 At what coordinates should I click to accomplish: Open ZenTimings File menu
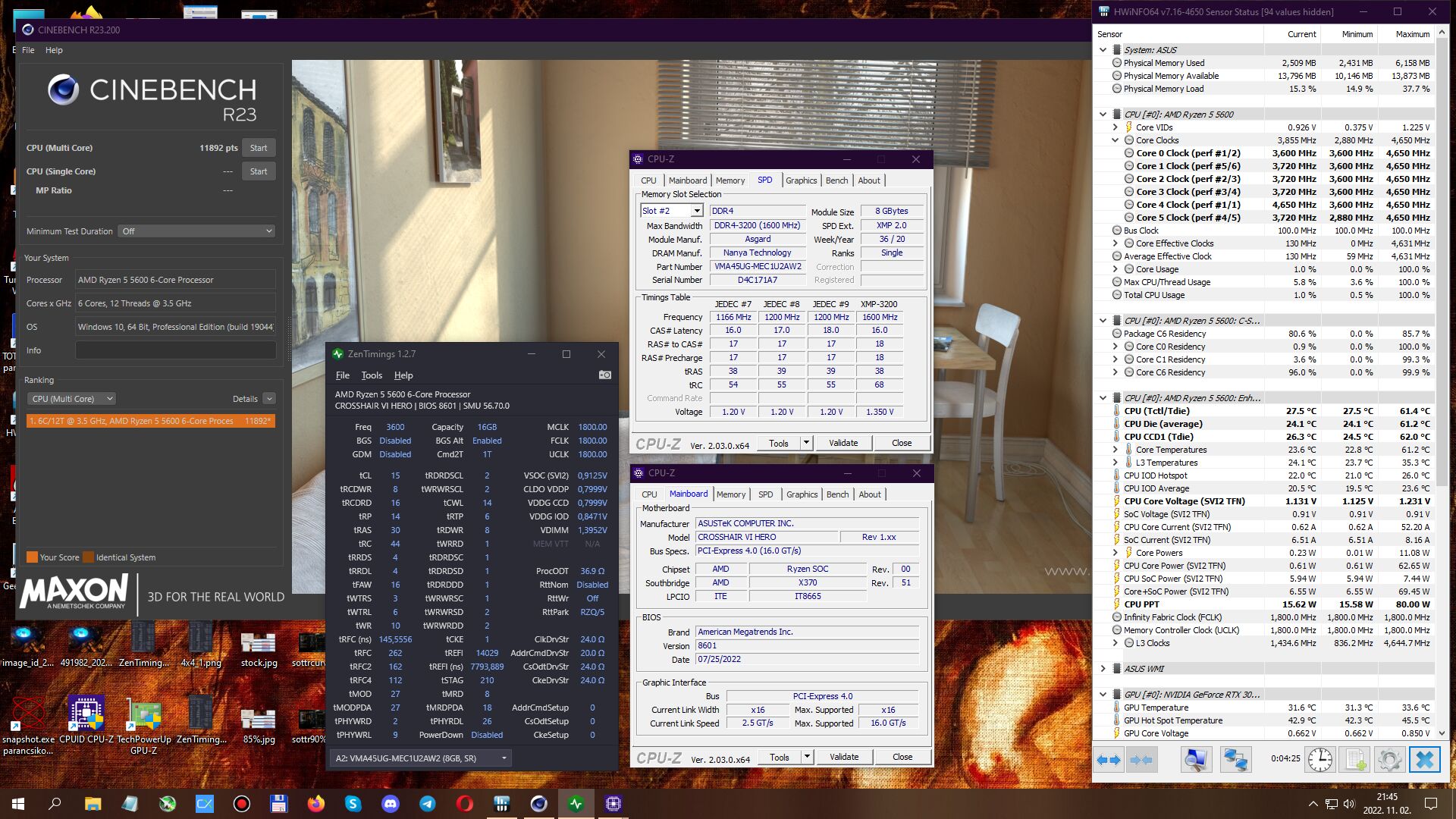tap(343, 375)
